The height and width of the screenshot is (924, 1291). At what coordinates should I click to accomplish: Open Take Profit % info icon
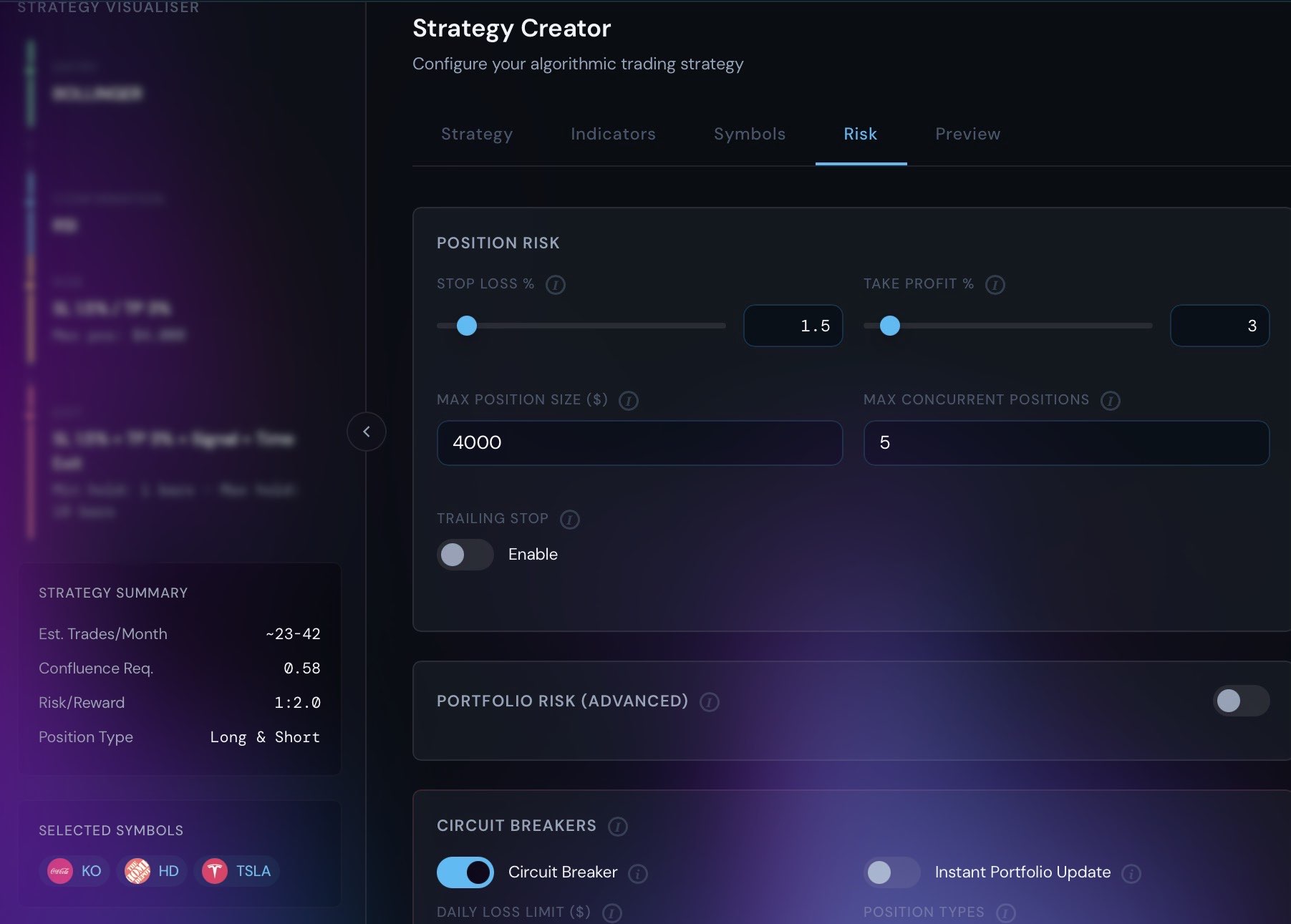coord(995,285)
